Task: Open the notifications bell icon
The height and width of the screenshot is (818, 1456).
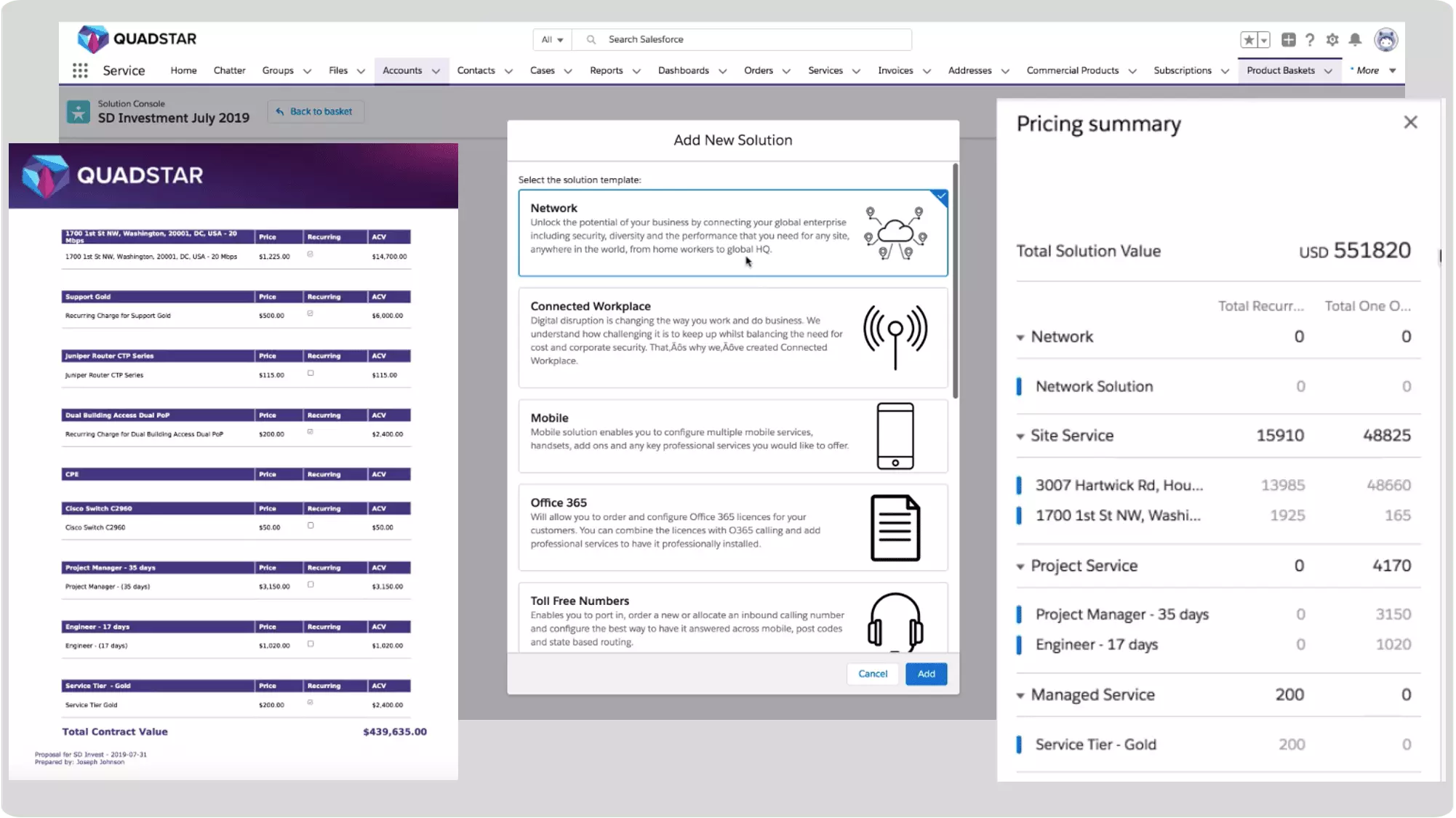Action: 1355,40
